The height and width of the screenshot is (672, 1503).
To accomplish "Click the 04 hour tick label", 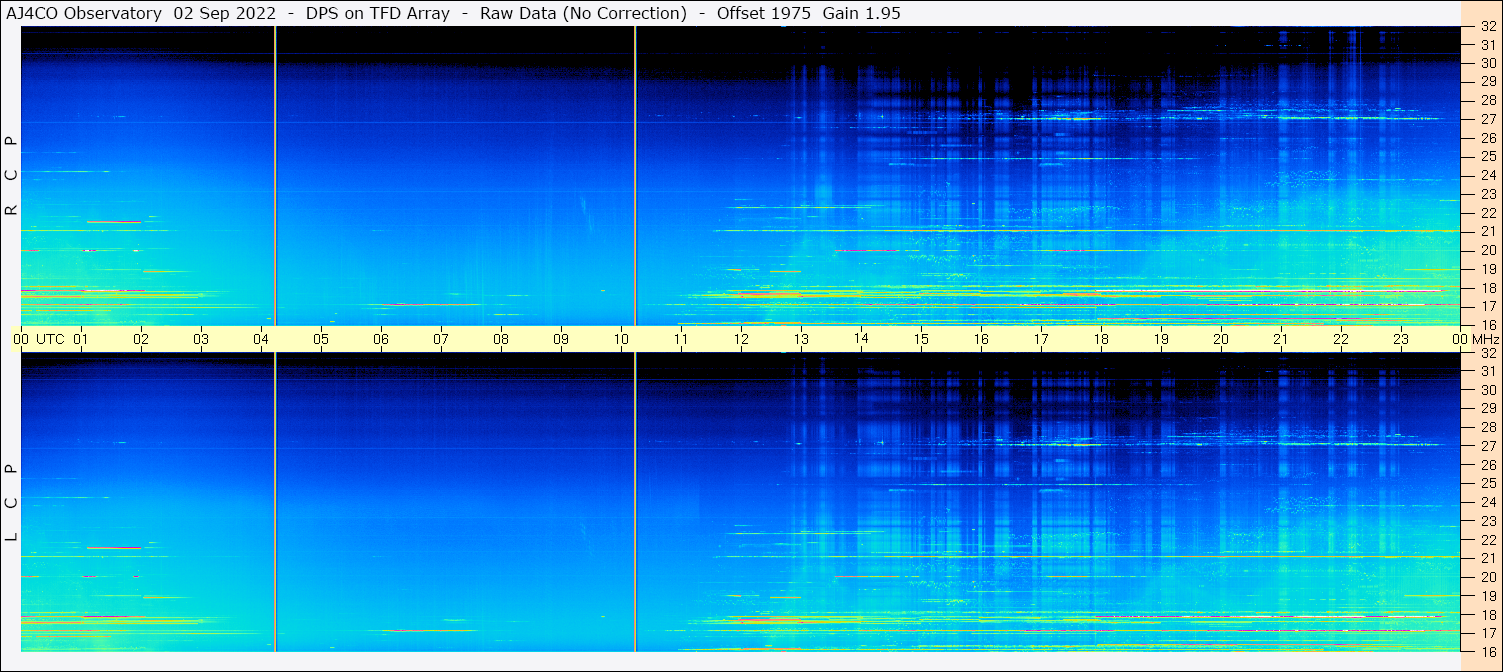I will tap(261, 339).
